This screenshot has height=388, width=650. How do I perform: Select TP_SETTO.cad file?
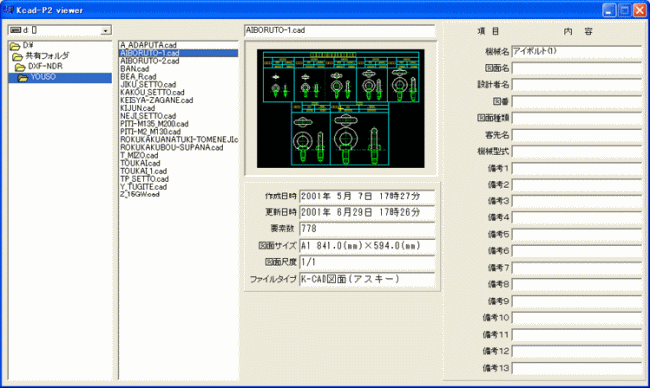(144, 179)
